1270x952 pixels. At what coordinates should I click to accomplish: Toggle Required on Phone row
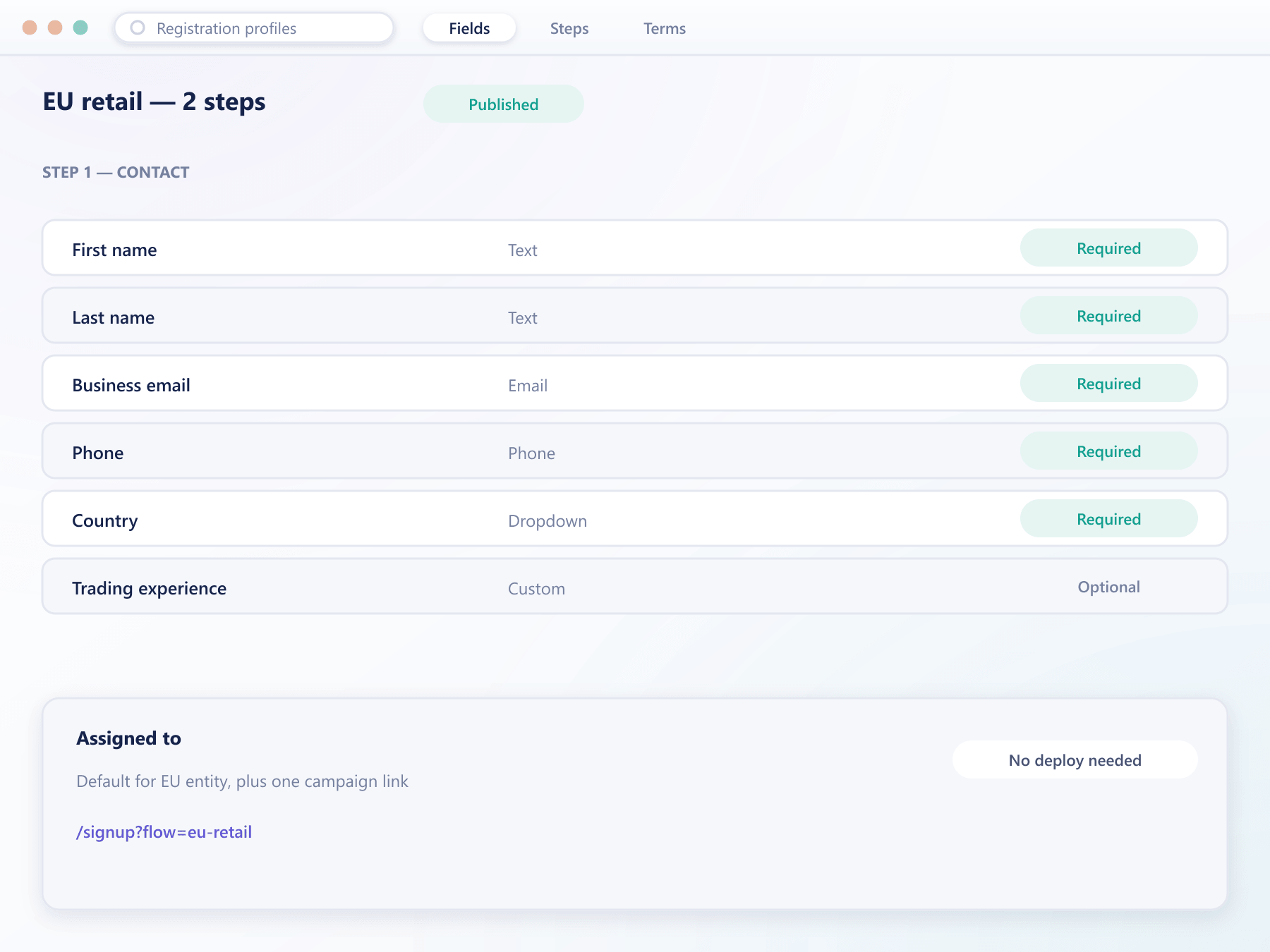pyautogui.click(x=1108, y=451)
